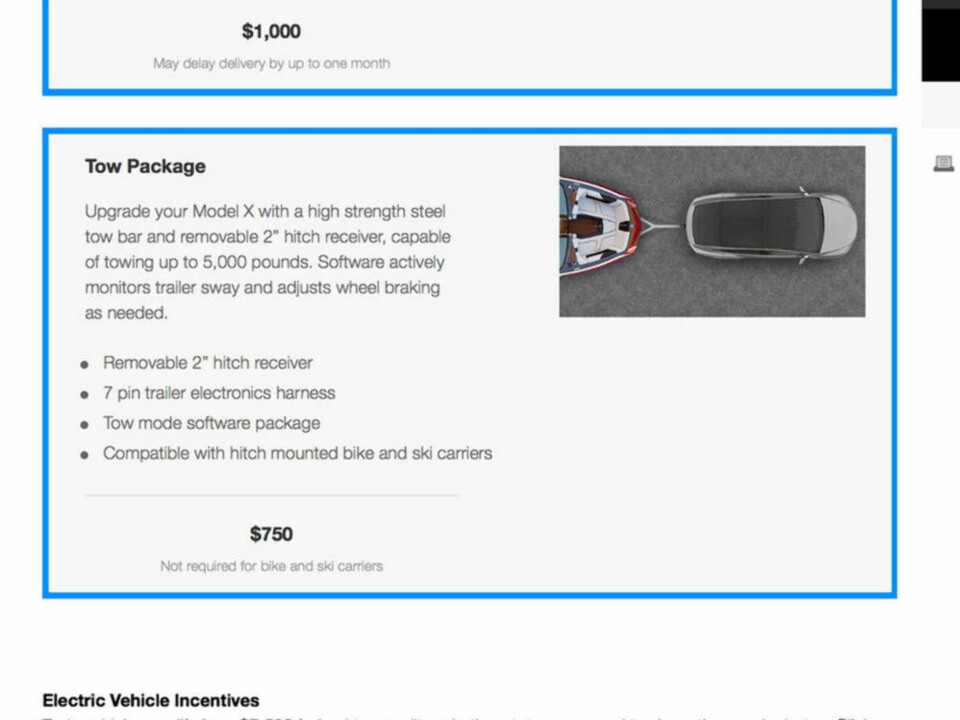The width and height of the screenshot is (960, 720).
Task: Click the Tow Package description paragraph
Action: tap(268, 262)
